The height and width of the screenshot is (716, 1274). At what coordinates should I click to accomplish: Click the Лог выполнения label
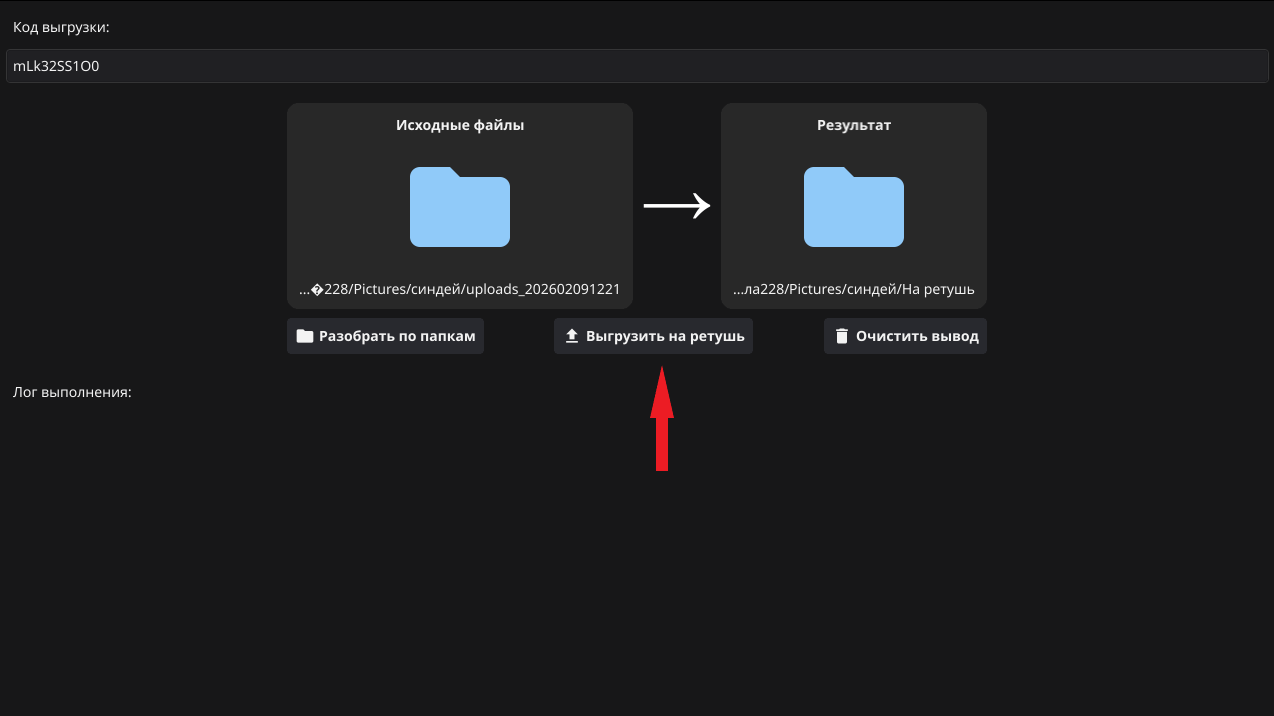(72, 392)
